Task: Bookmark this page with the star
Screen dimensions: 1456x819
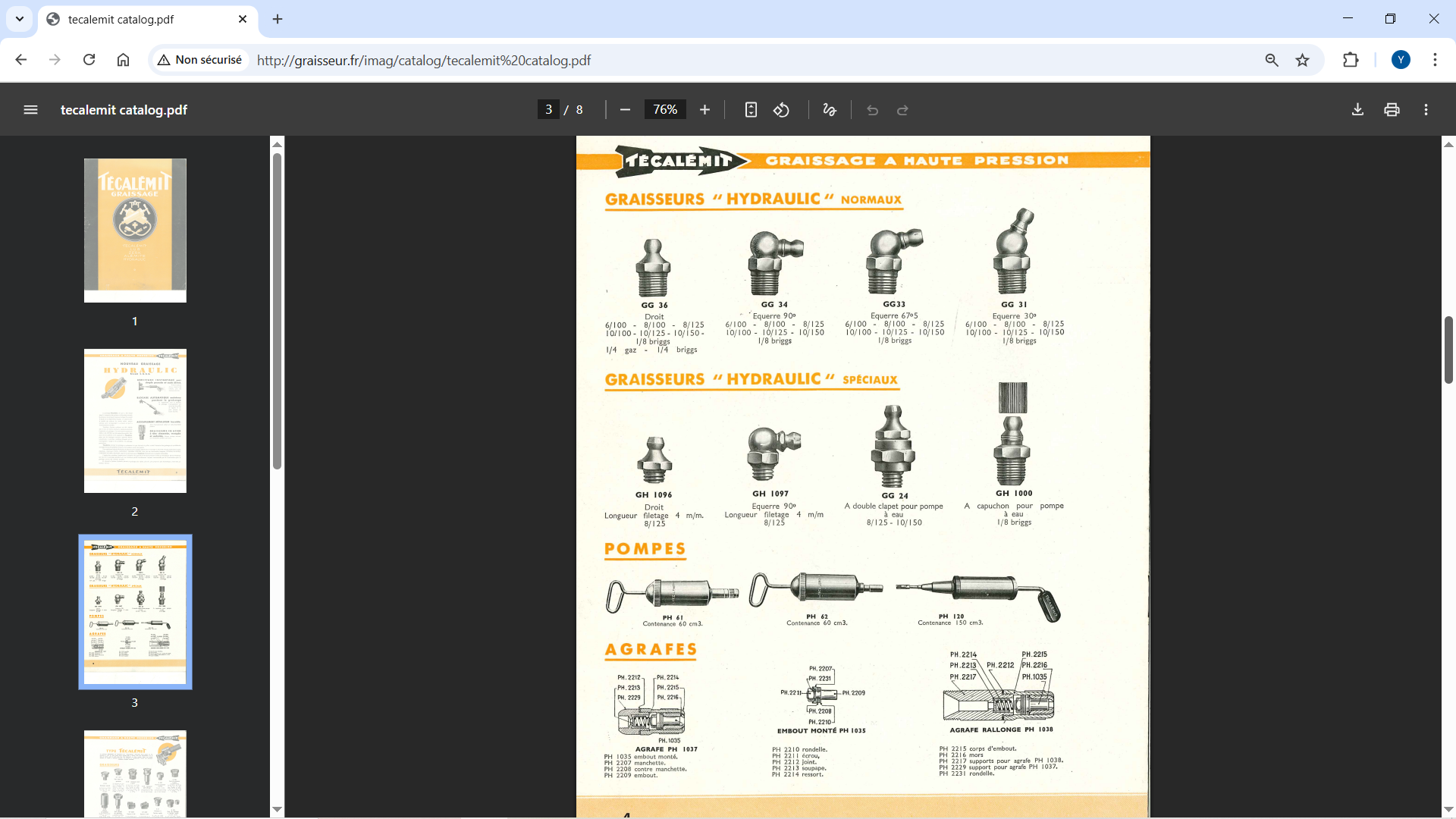Action: (x=1302, y=60)
